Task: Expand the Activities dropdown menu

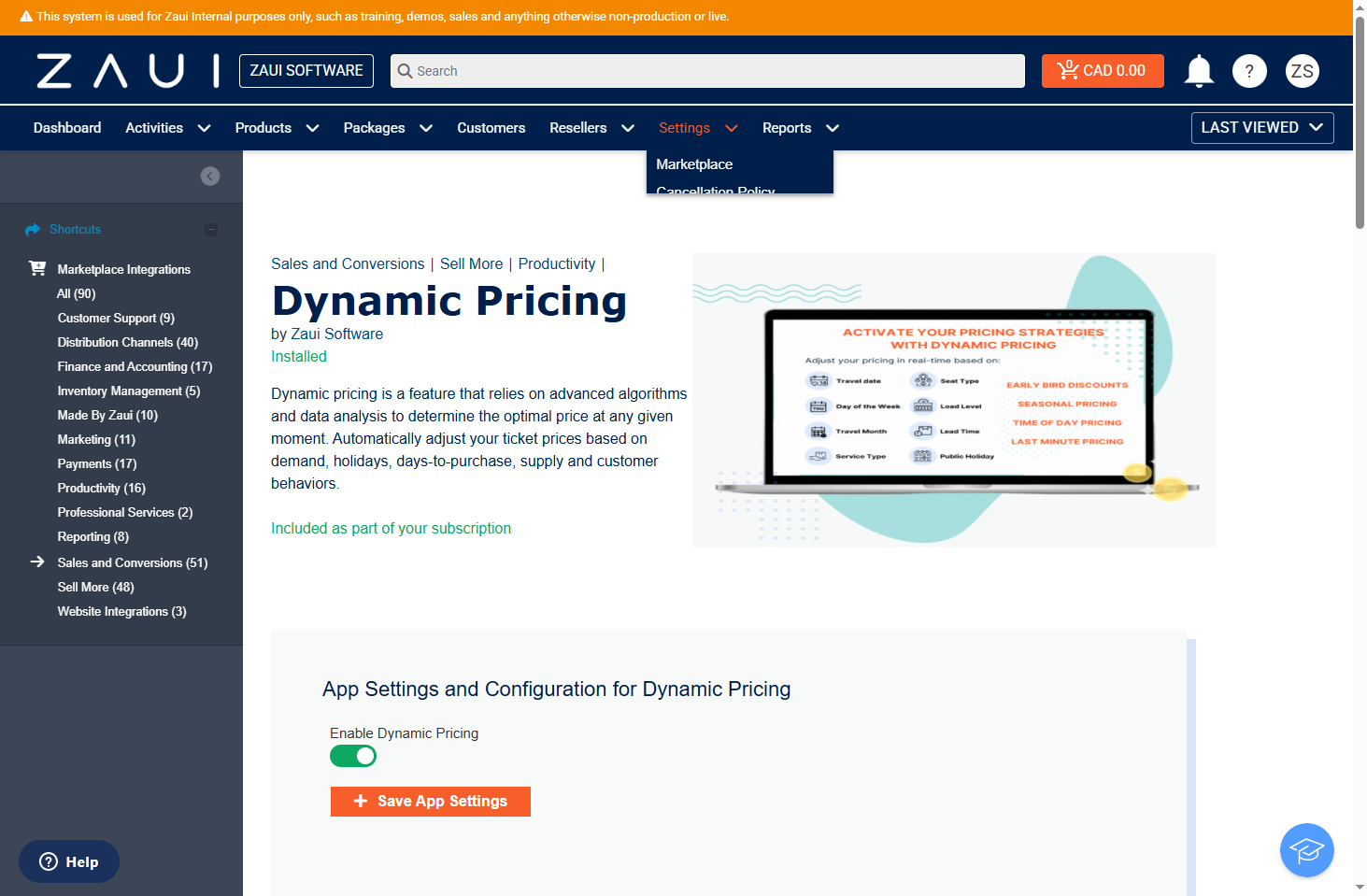Action: click(x=204, y=128)
